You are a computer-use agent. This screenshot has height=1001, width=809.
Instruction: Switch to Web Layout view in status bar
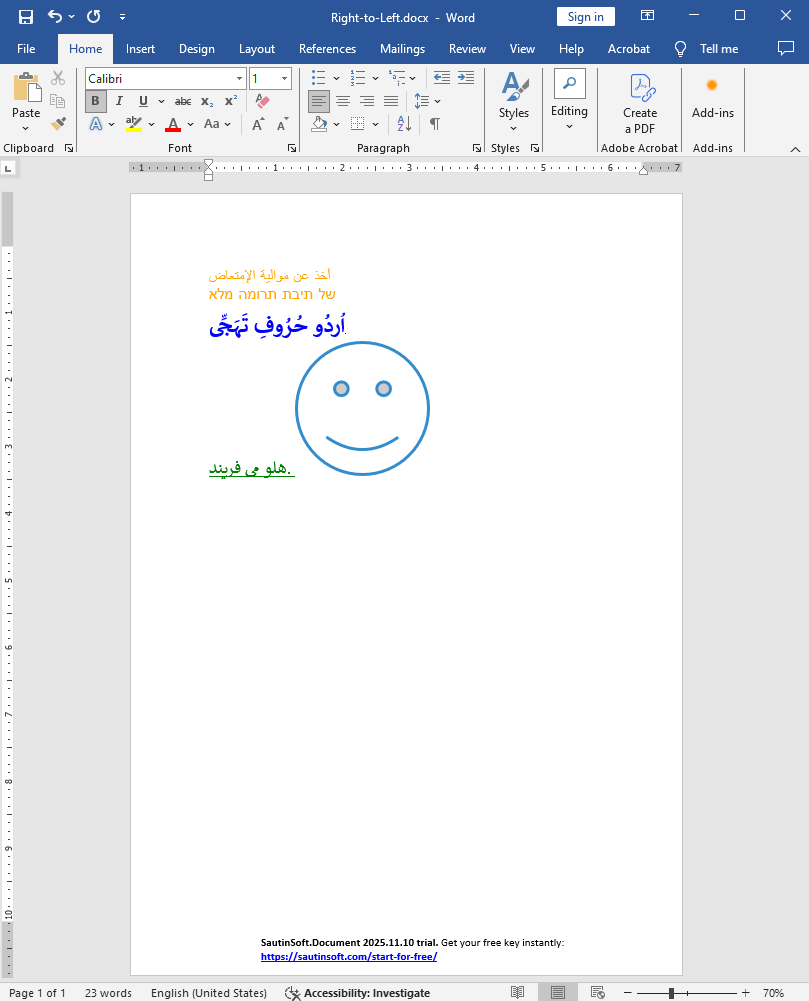[x=597, y=991]
